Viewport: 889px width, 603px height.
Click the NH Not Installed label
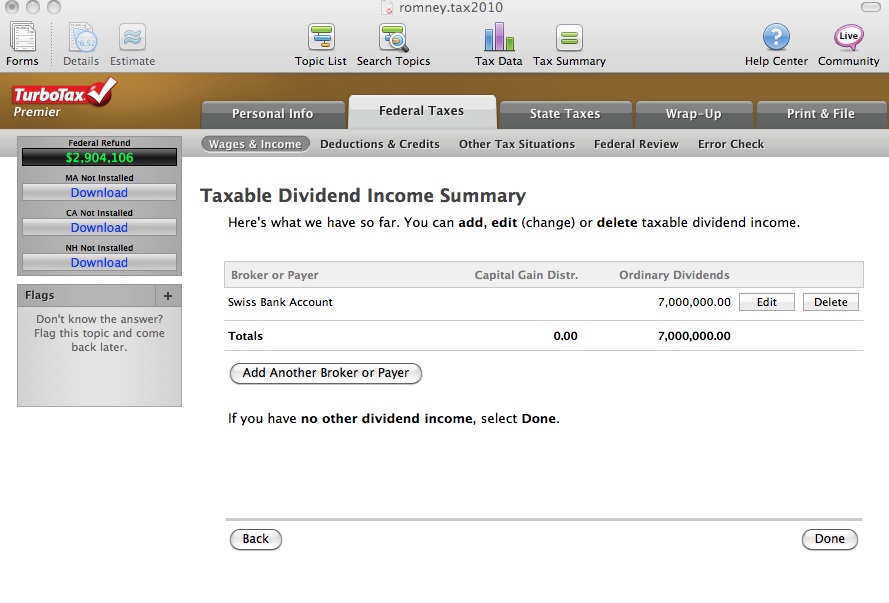pyautogui.click(x=99, y=248)
